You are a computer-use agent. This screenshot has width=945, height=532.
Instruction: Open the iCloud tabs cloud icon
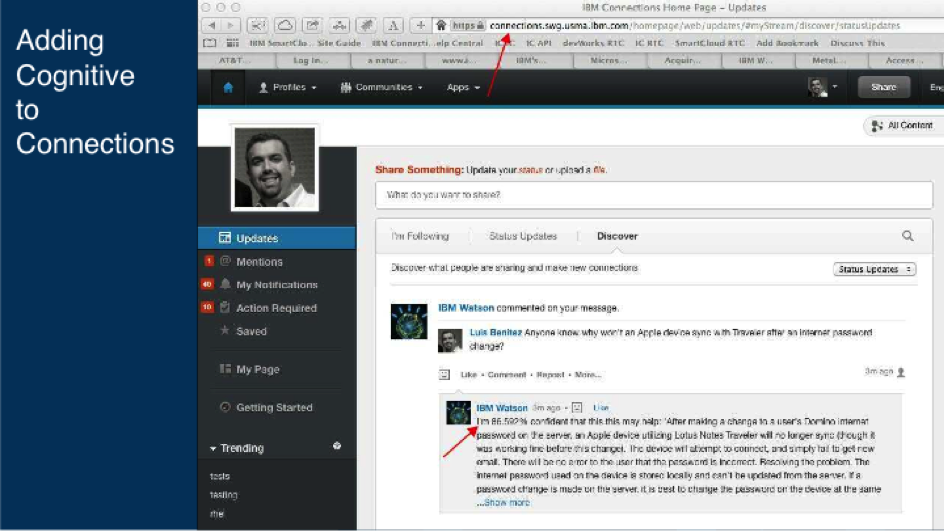pyautogui.click(x=284, y=25)
